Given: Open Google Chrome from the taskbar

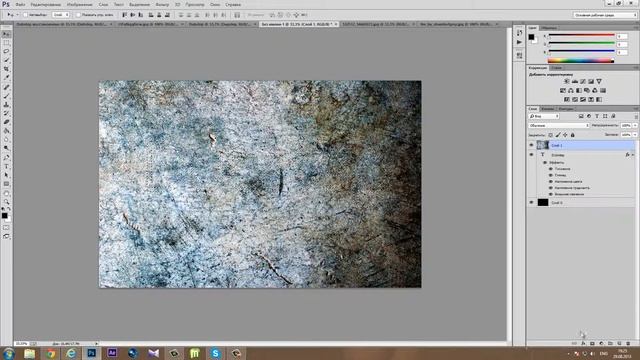Looking at the screenshot, I should [x=51, y=353].
